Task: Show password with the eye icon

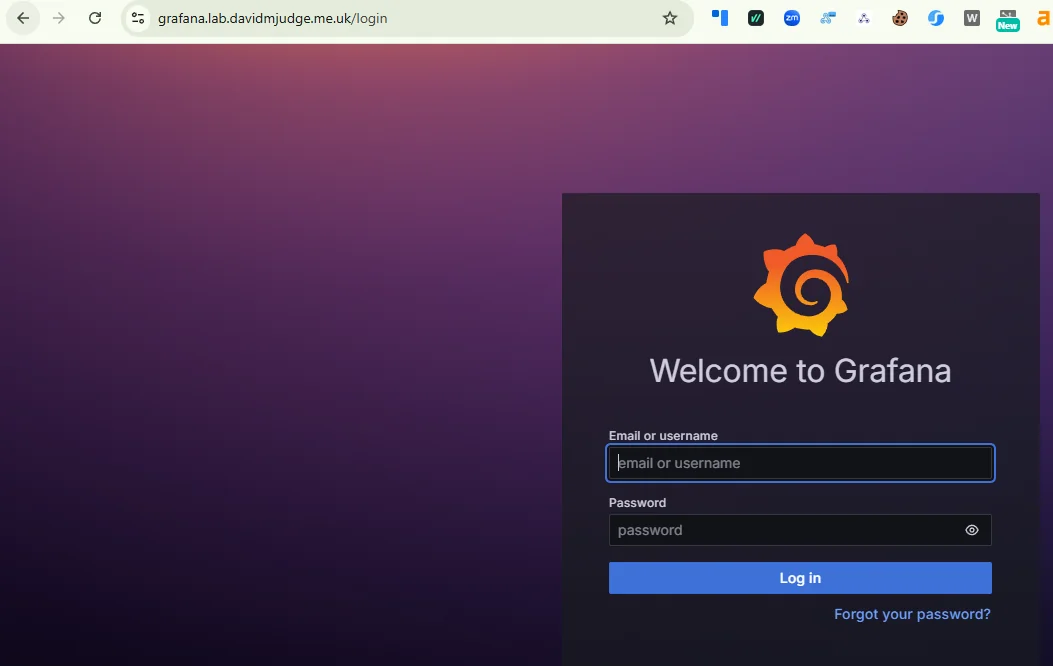Action: tap(972, 530)
